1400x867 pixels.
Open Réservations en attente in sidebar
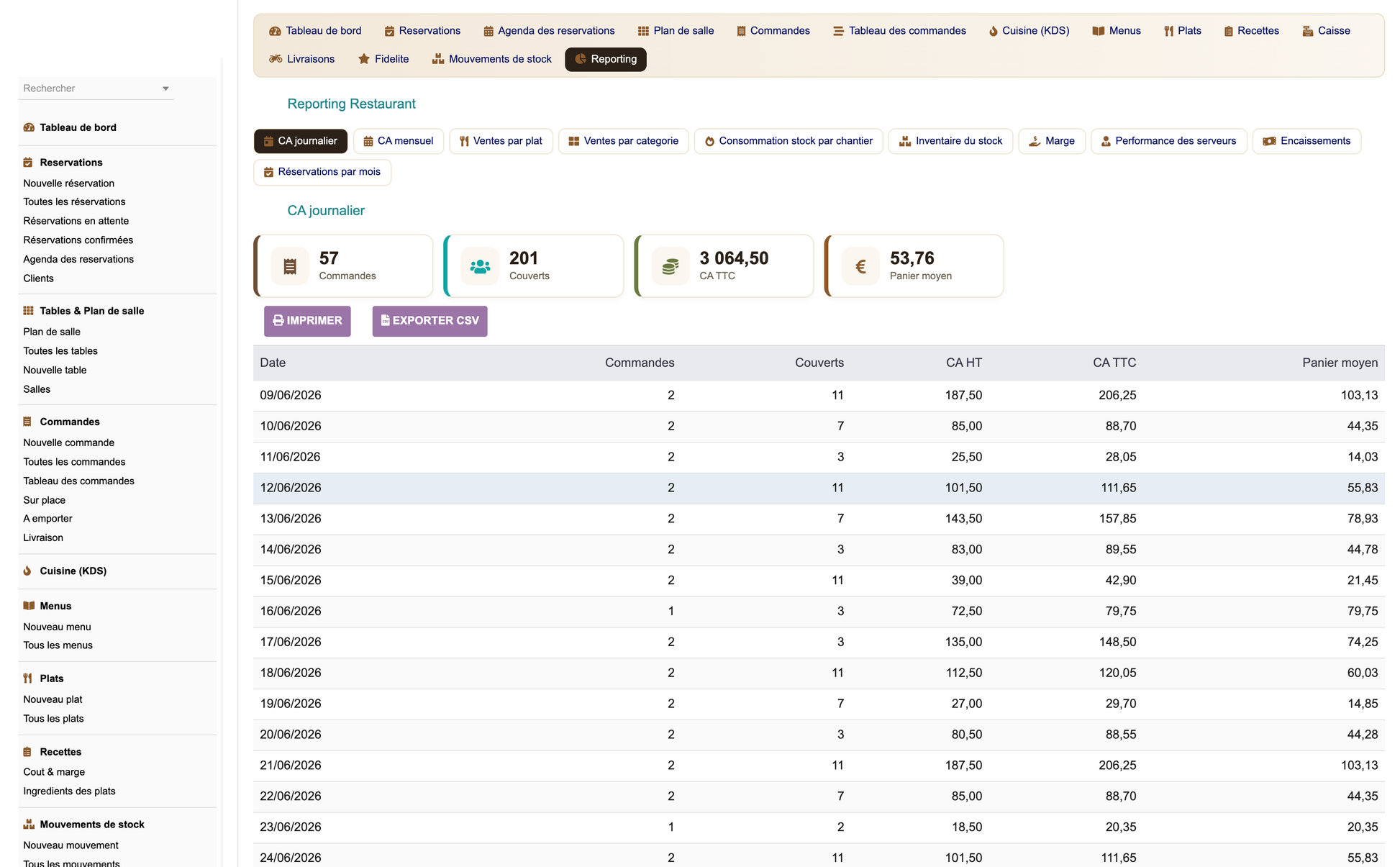tap(76, 221)
